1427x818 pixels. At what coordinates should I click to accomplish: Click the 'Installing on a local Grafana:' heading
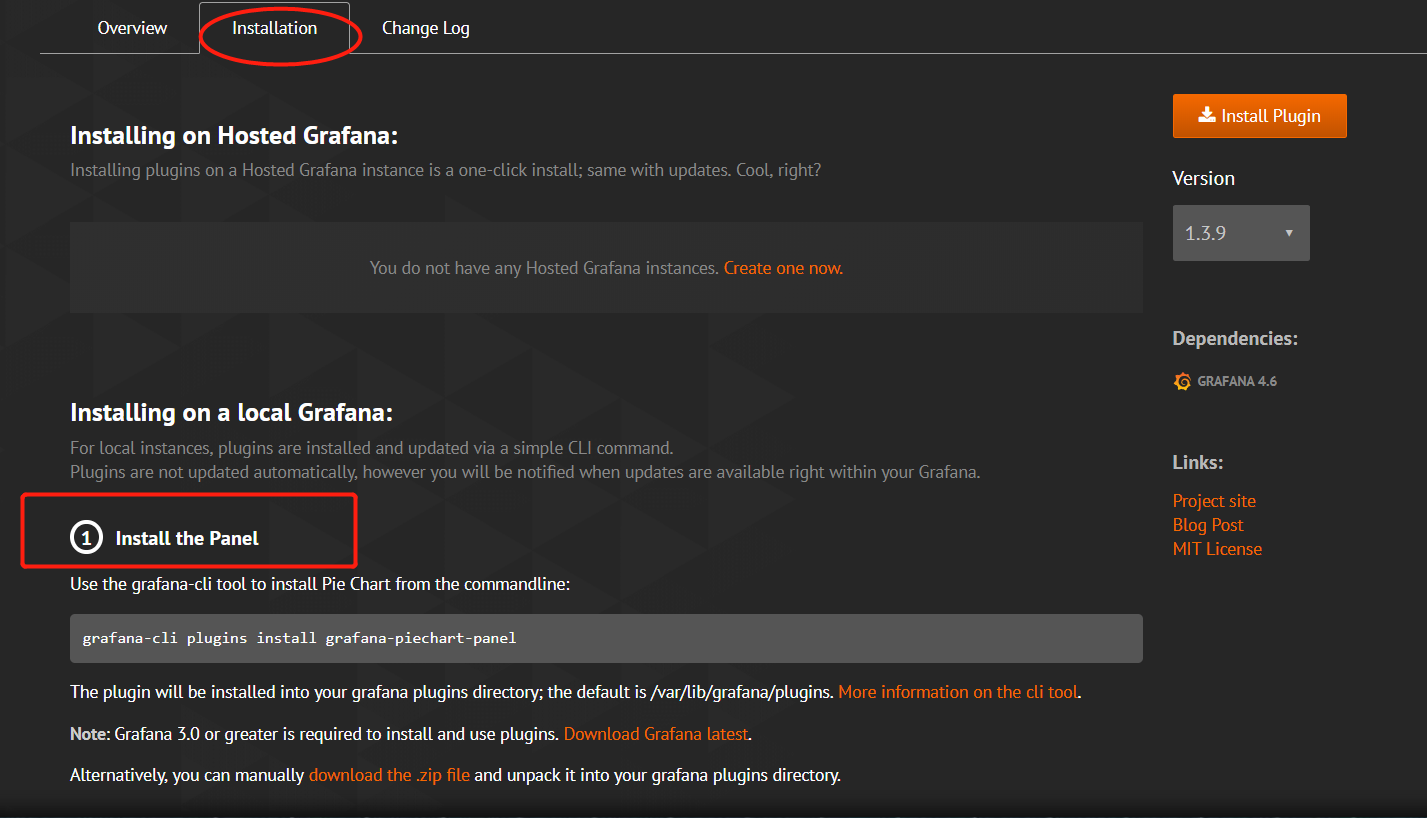tap(232, 413)
